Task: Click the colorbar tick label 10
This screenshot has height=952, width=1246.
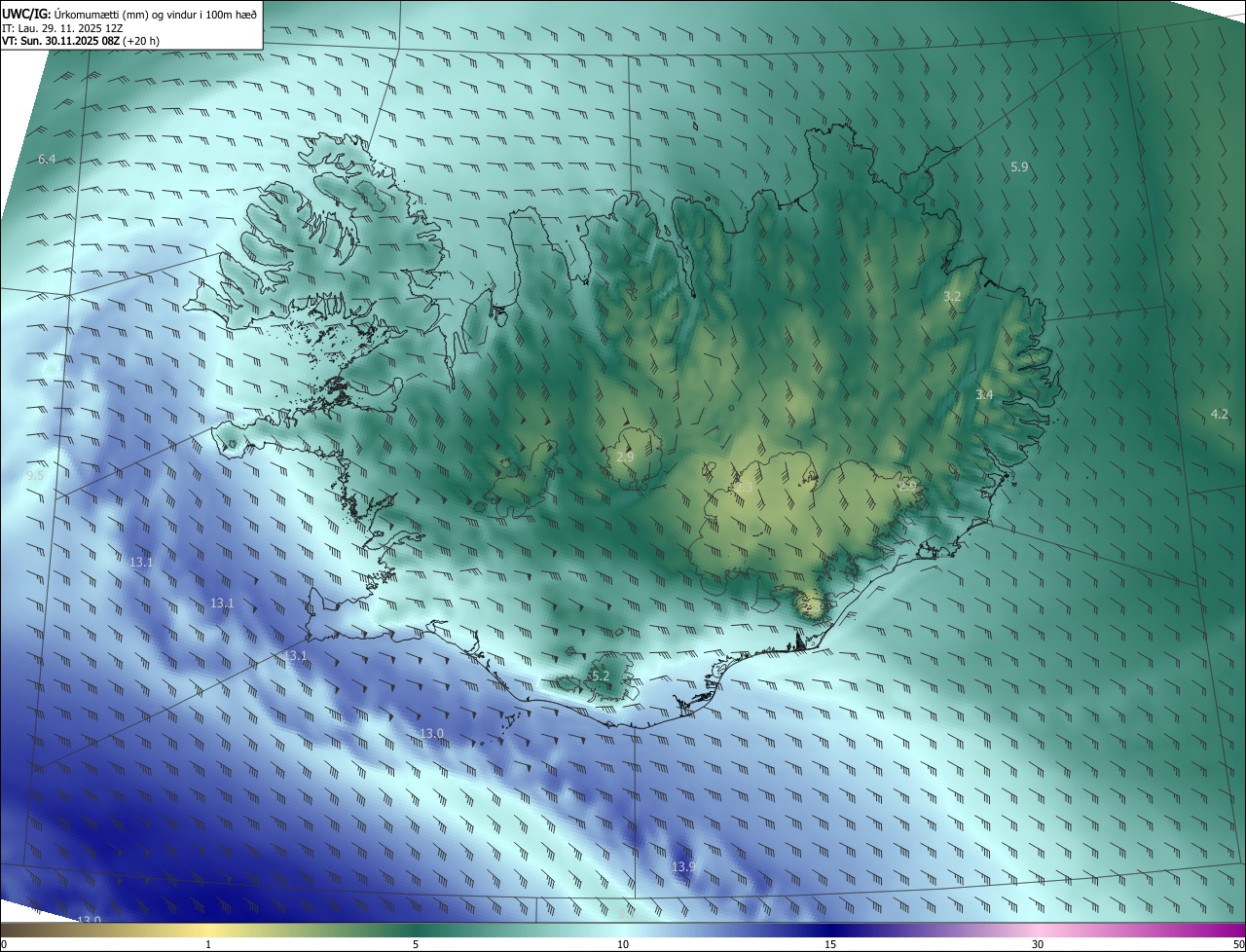Action: pyautogui.click(x=623, y=944)
